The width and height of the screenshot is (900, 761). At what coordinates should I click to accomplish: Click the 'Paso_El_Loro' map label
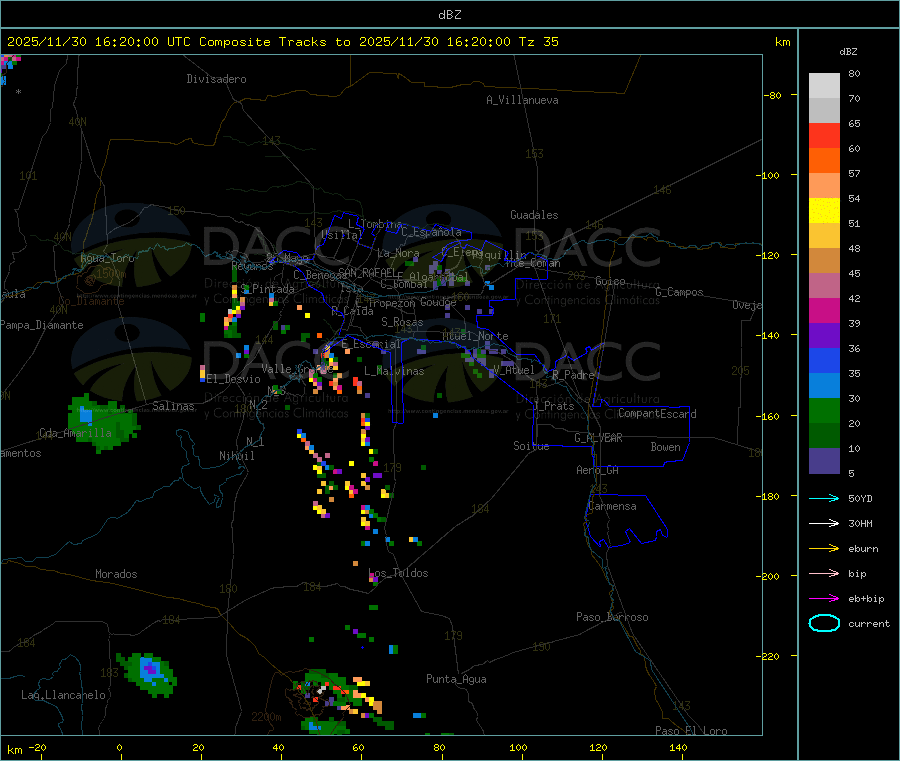692,731
